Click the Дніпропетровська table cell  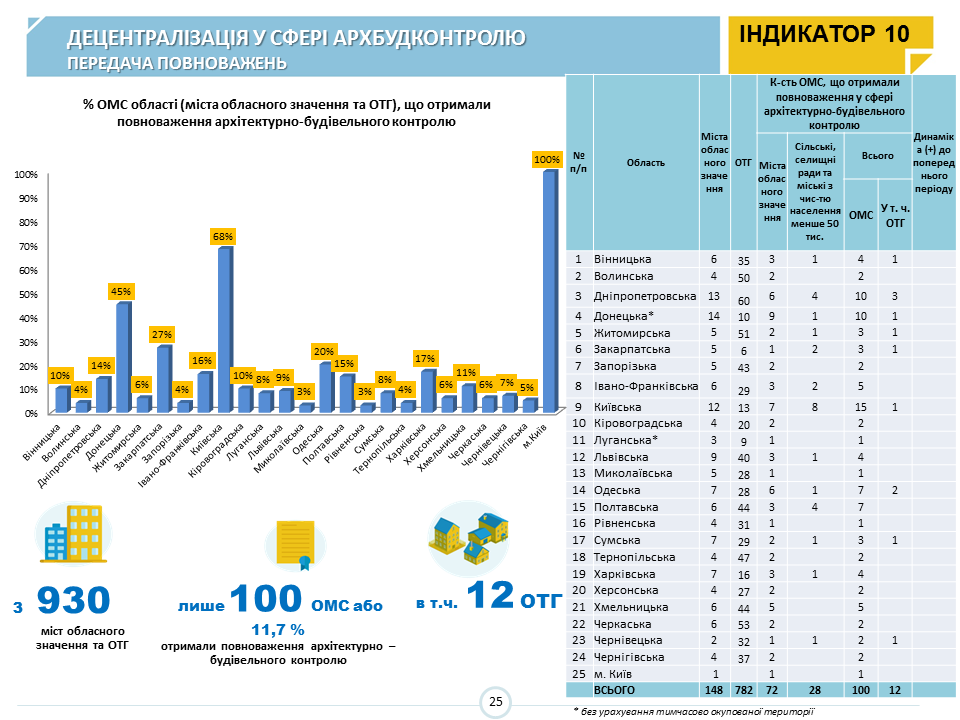(x=645, y=297)
